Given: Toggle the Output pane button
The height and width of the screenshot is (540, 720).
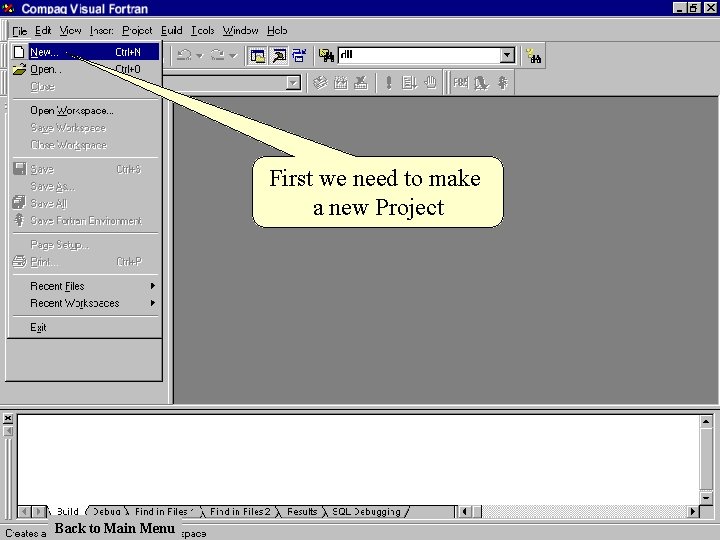Looking at the screenshot, I should pyautogui.click(x=278, y=56).
